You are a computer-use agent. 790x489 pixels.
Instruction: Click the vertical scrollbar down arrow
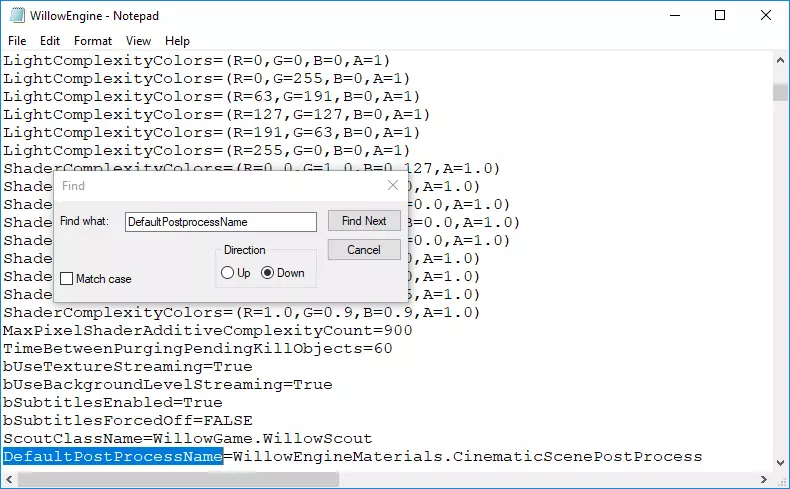(780, 462)
